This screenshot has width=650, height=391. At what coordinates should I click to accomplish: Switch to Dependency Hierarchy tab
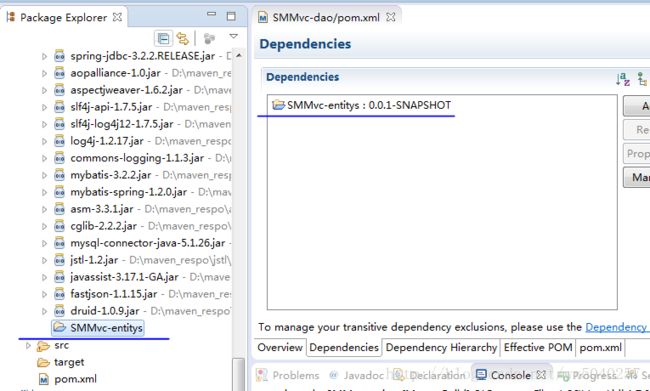[441, 347]
